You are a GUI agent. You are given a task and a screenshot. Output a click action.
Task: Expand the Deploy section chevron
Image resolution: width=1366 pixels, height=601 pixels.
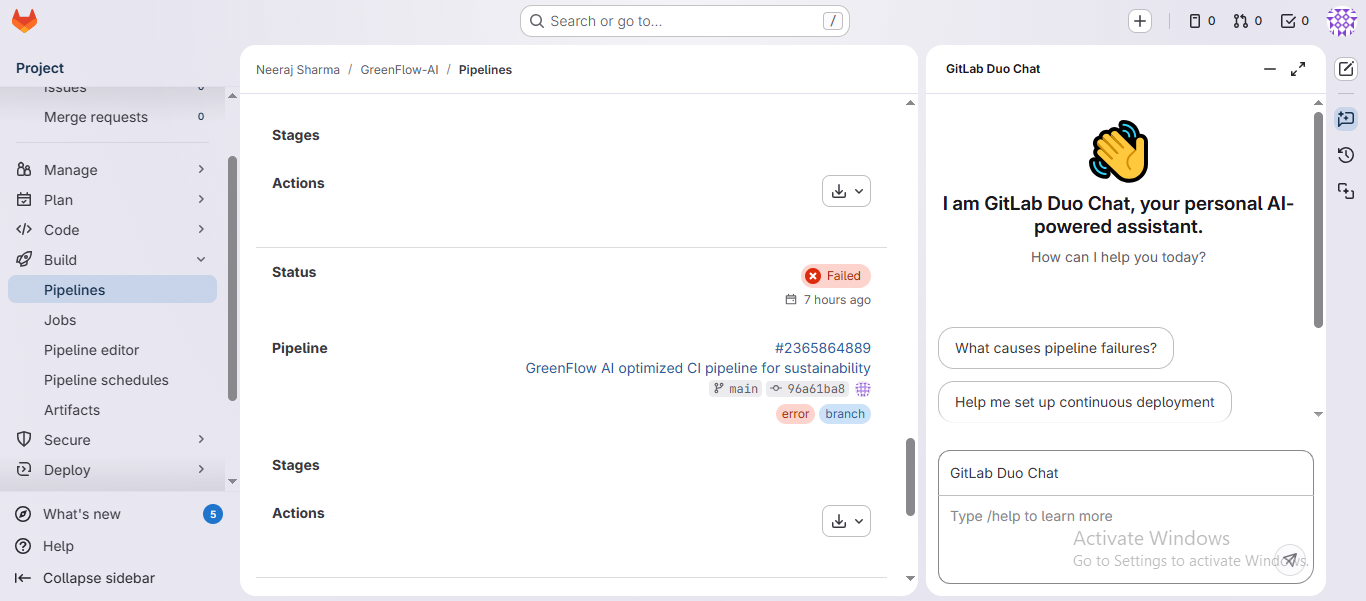tap(201, 470)
